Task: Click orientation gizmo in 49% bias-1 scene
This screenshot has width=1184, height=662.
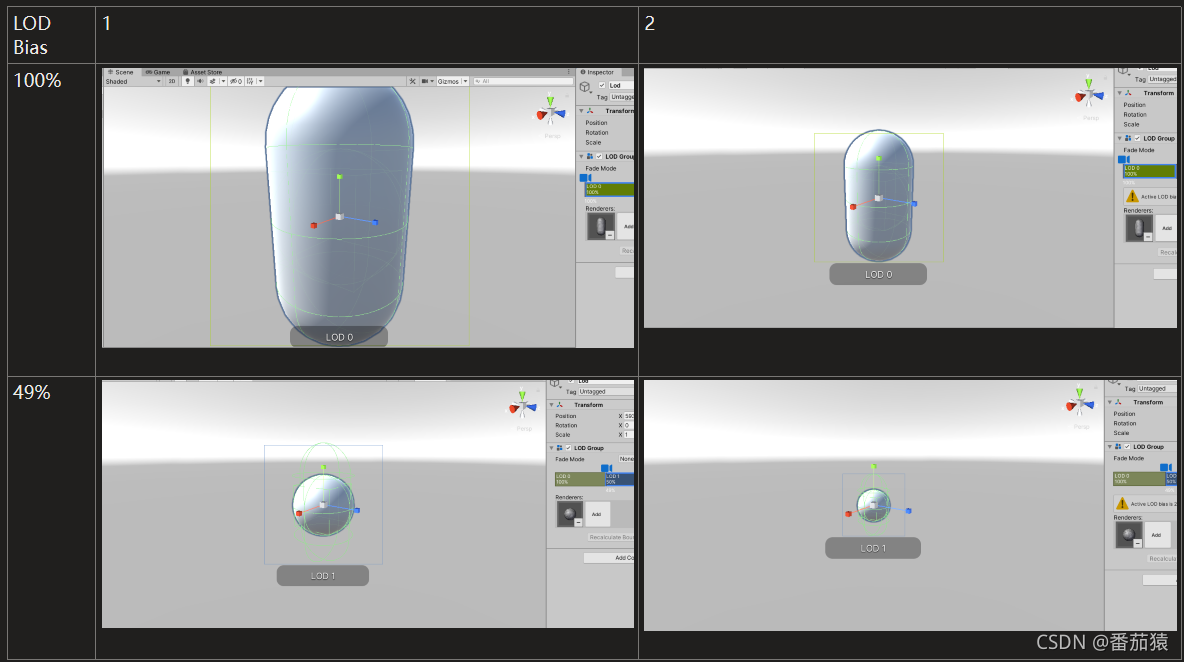Action: (523, 405)
